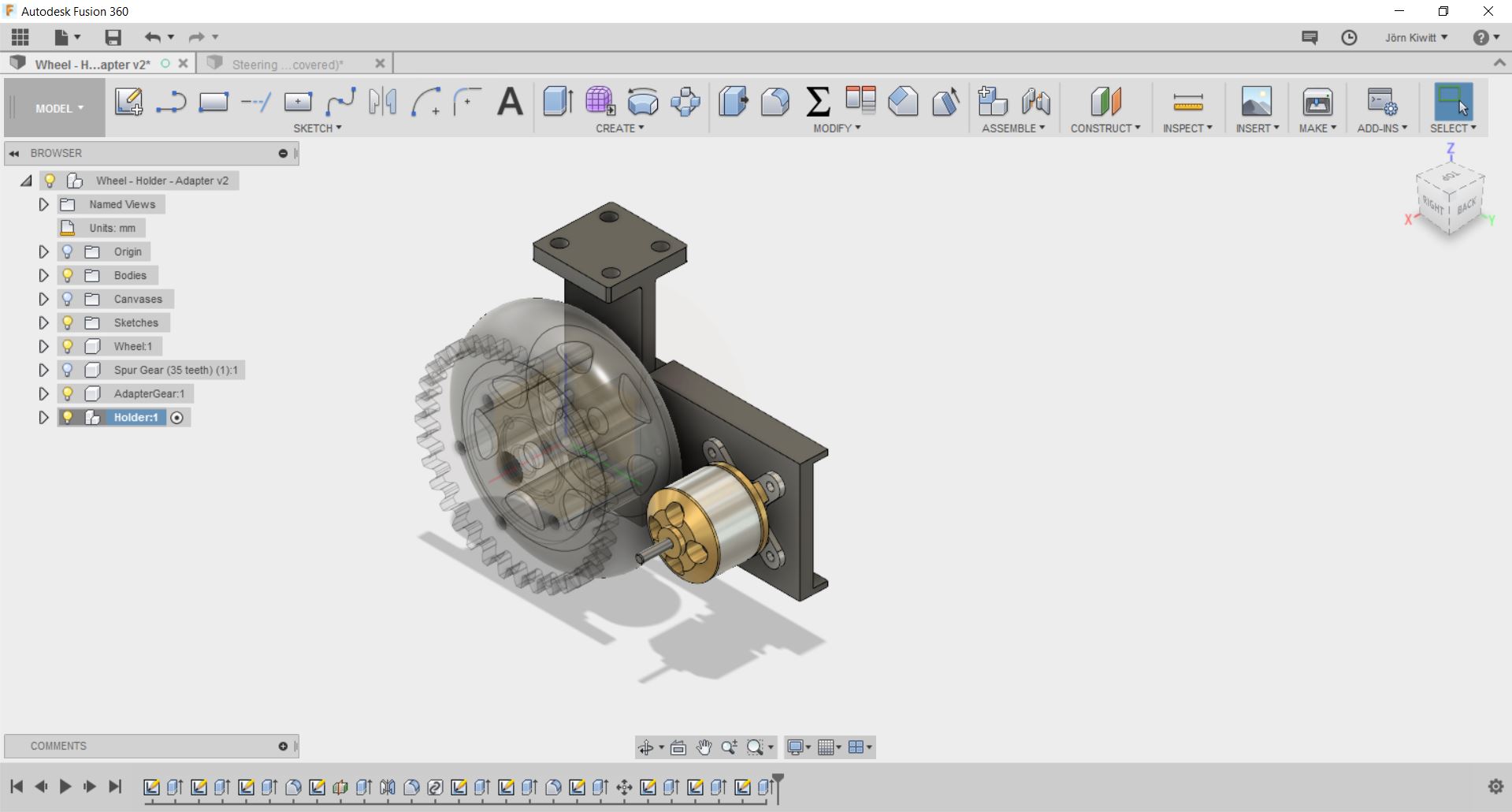
Task: Redo the last undone action
Action: (196, 37)
